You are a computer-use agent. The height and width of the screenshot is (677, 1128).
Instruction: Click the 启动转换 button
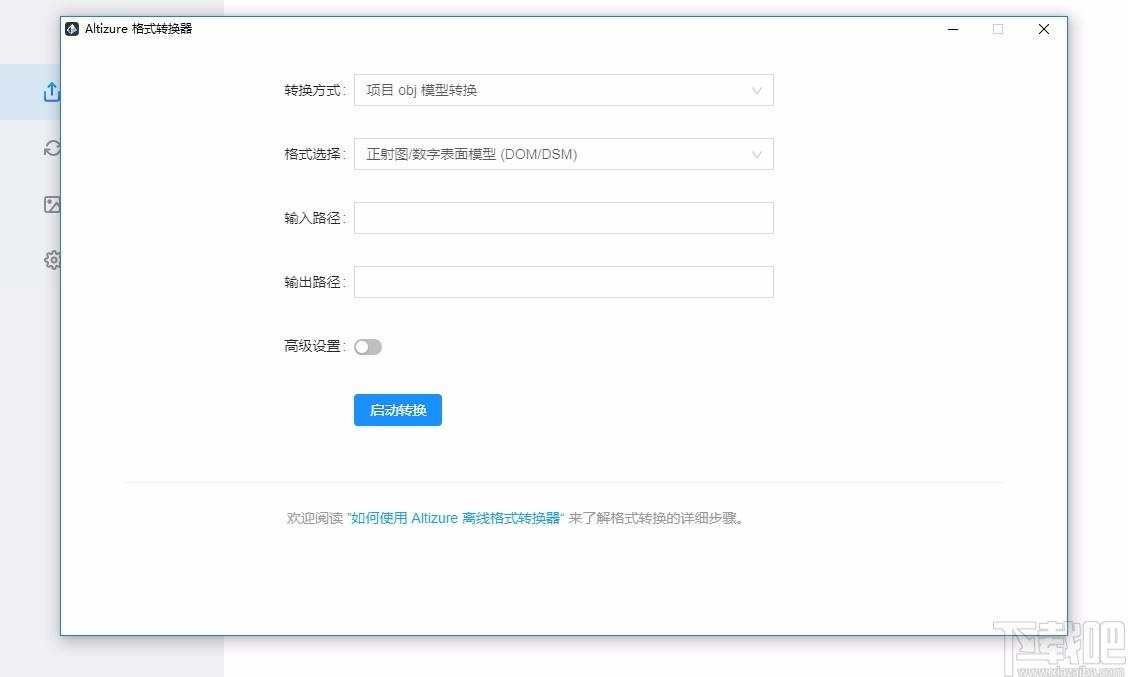point(398,410)
